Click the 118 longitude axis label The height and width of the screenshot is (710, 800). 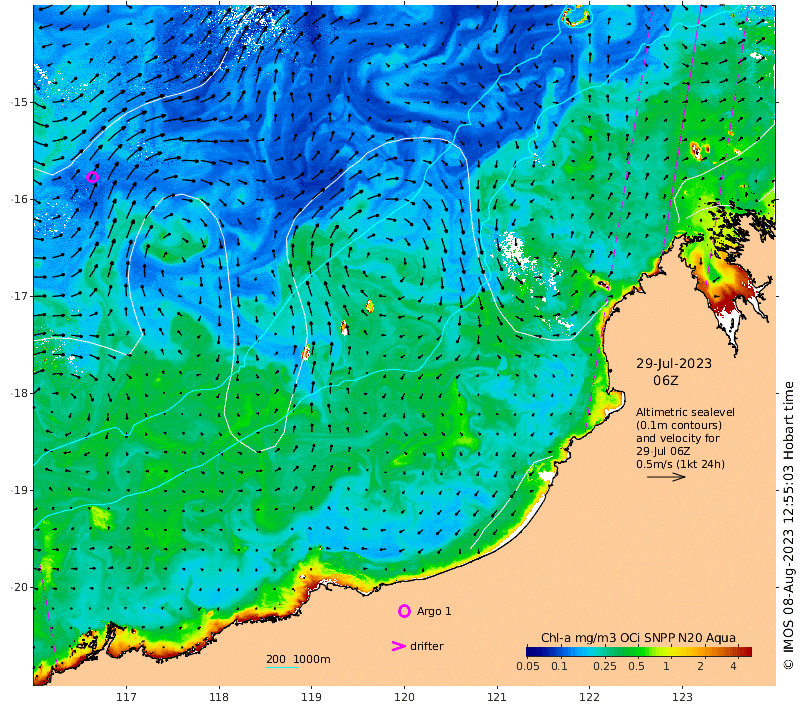(x=219, y=697)
